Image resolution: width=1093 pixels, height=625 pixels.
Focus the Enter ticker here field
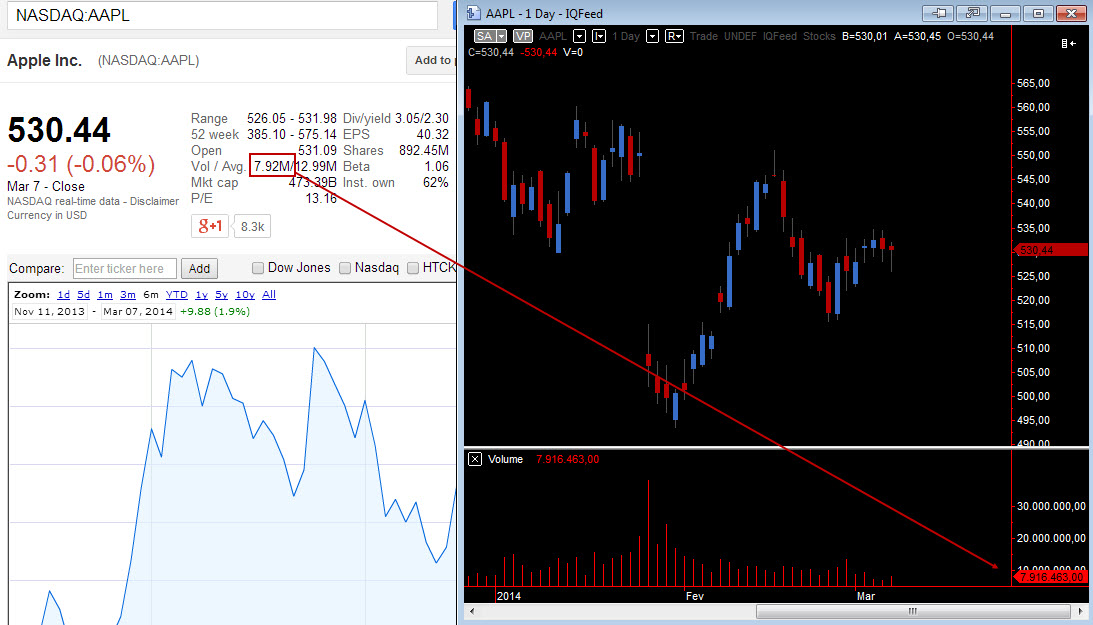[125, 268]
